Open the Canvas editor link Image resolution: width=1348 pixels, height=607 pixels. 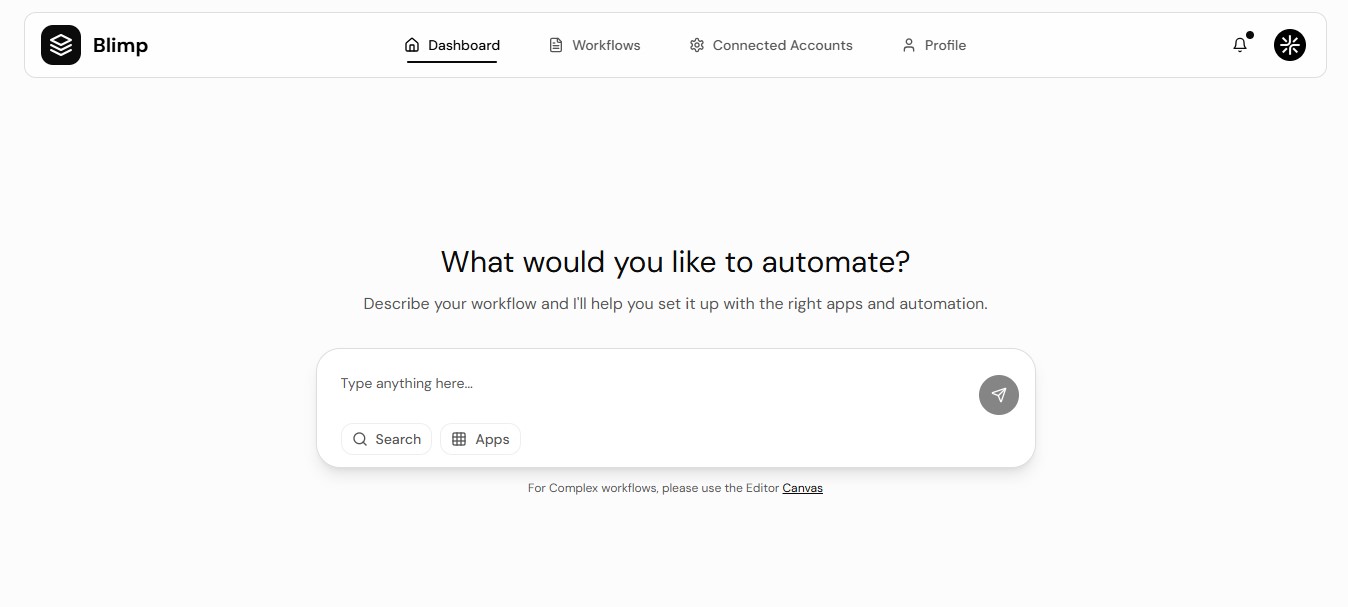pos(802,488)
